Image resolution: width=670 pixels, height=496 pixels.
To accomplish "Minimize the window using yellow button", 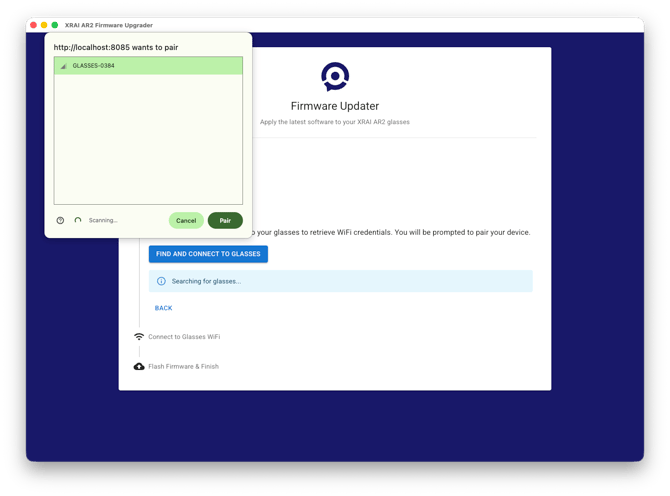I will click(44, 24).
